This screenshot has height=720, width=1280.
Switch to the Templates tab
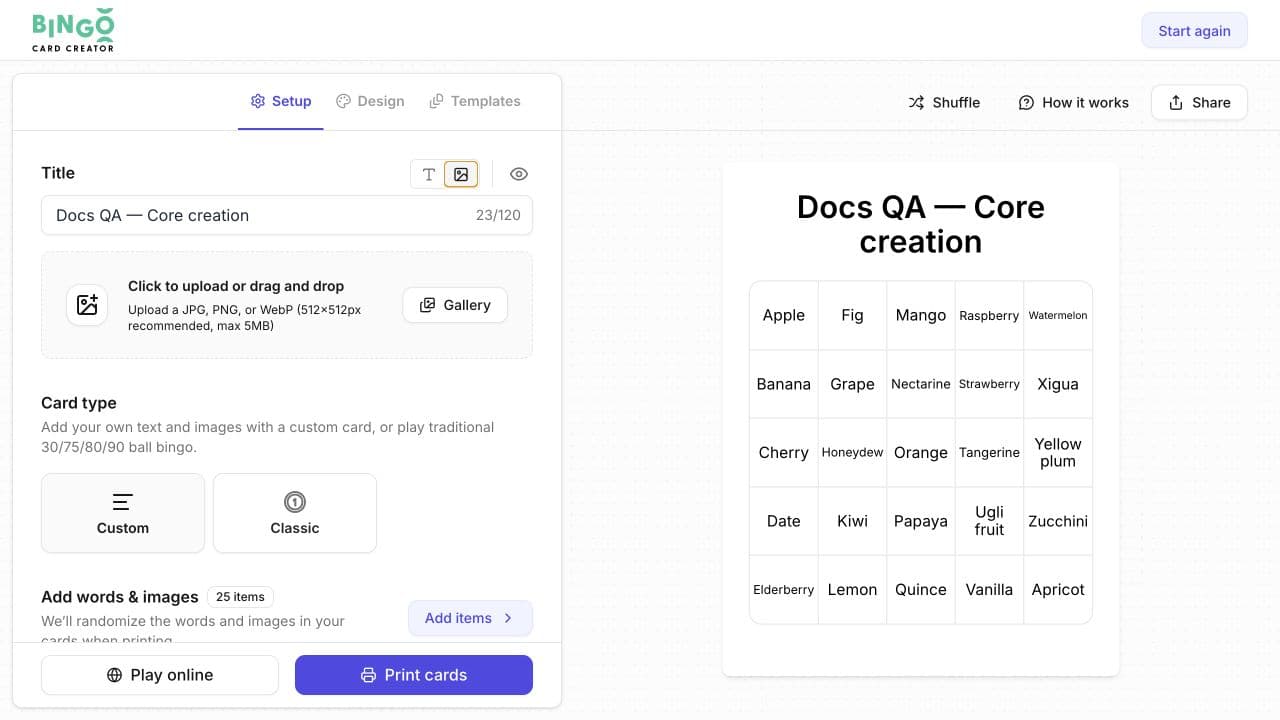(475, 101)
